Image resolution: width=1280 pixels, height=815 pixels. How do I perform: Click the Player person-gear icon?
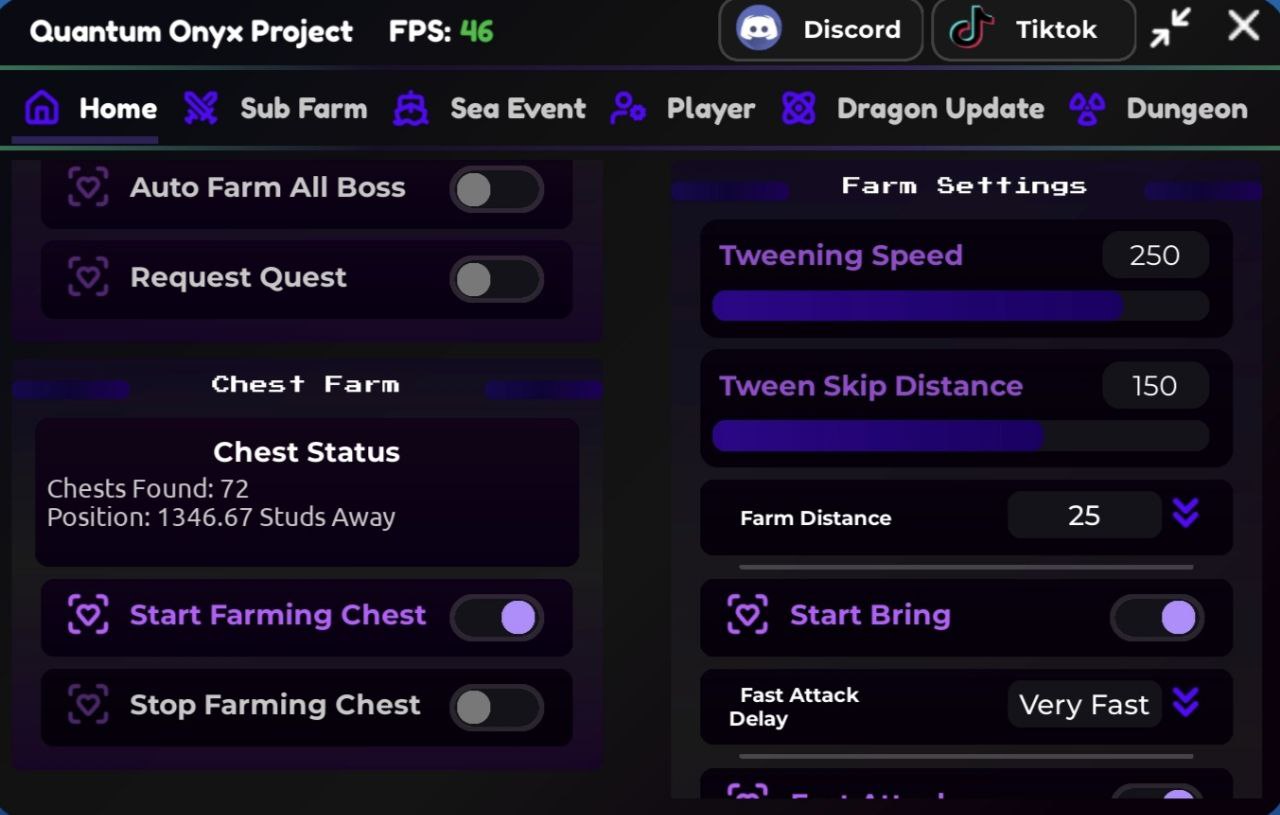628,108
